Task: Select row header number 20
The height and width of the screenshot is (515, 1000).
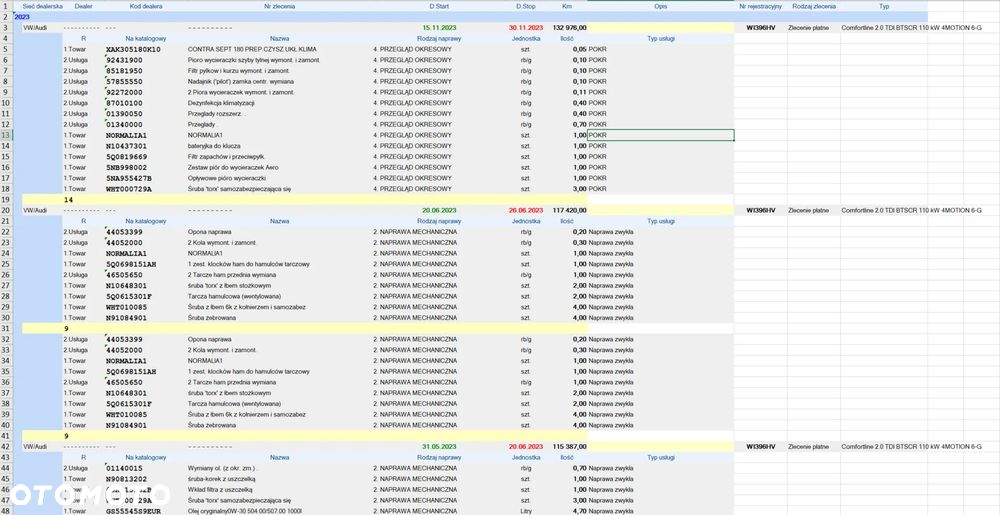Action: click(x=6, y=210)
